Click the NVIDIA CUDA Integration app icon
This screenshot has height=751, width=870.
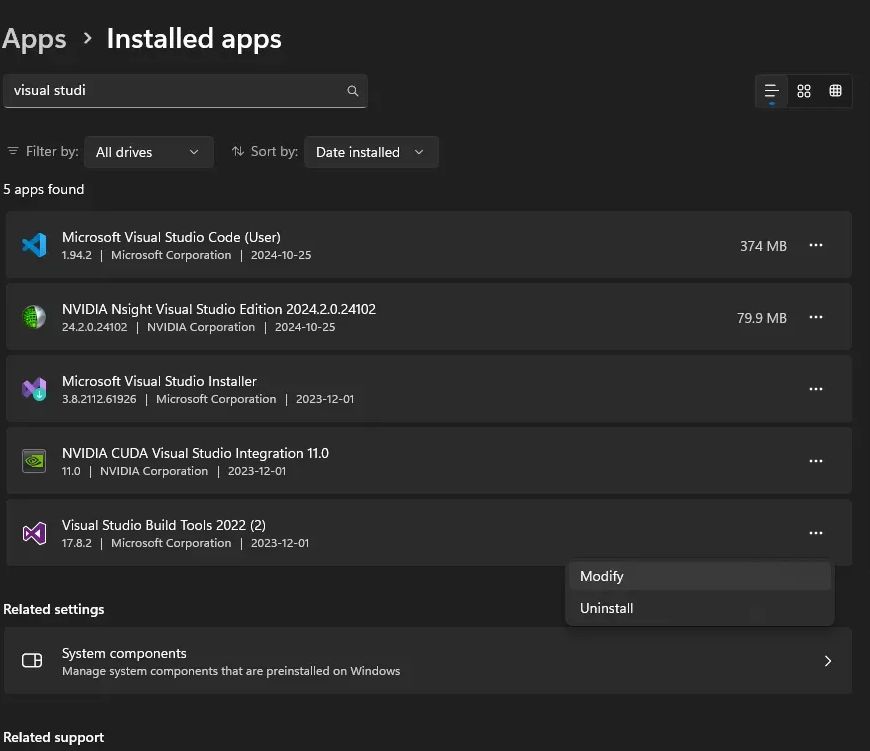pyautogui.click(x=34, y=461)
